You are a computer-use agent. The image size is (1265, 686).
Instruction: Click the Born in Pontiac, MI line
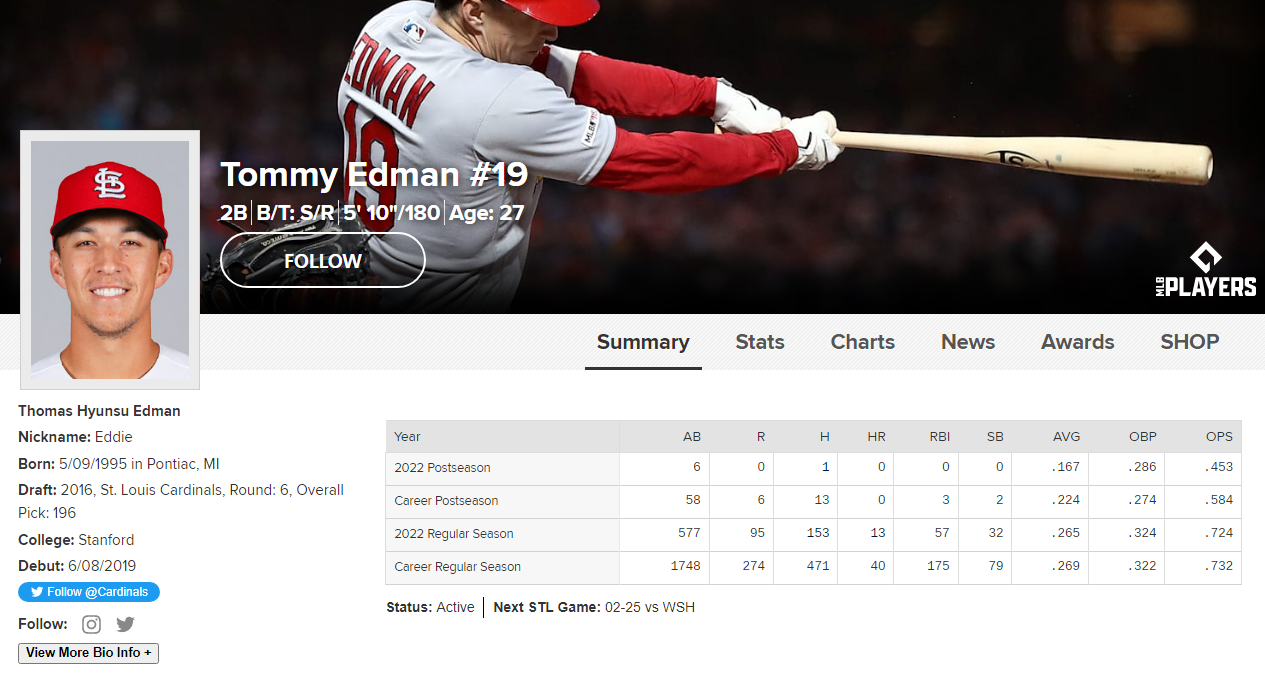point(119,464)
